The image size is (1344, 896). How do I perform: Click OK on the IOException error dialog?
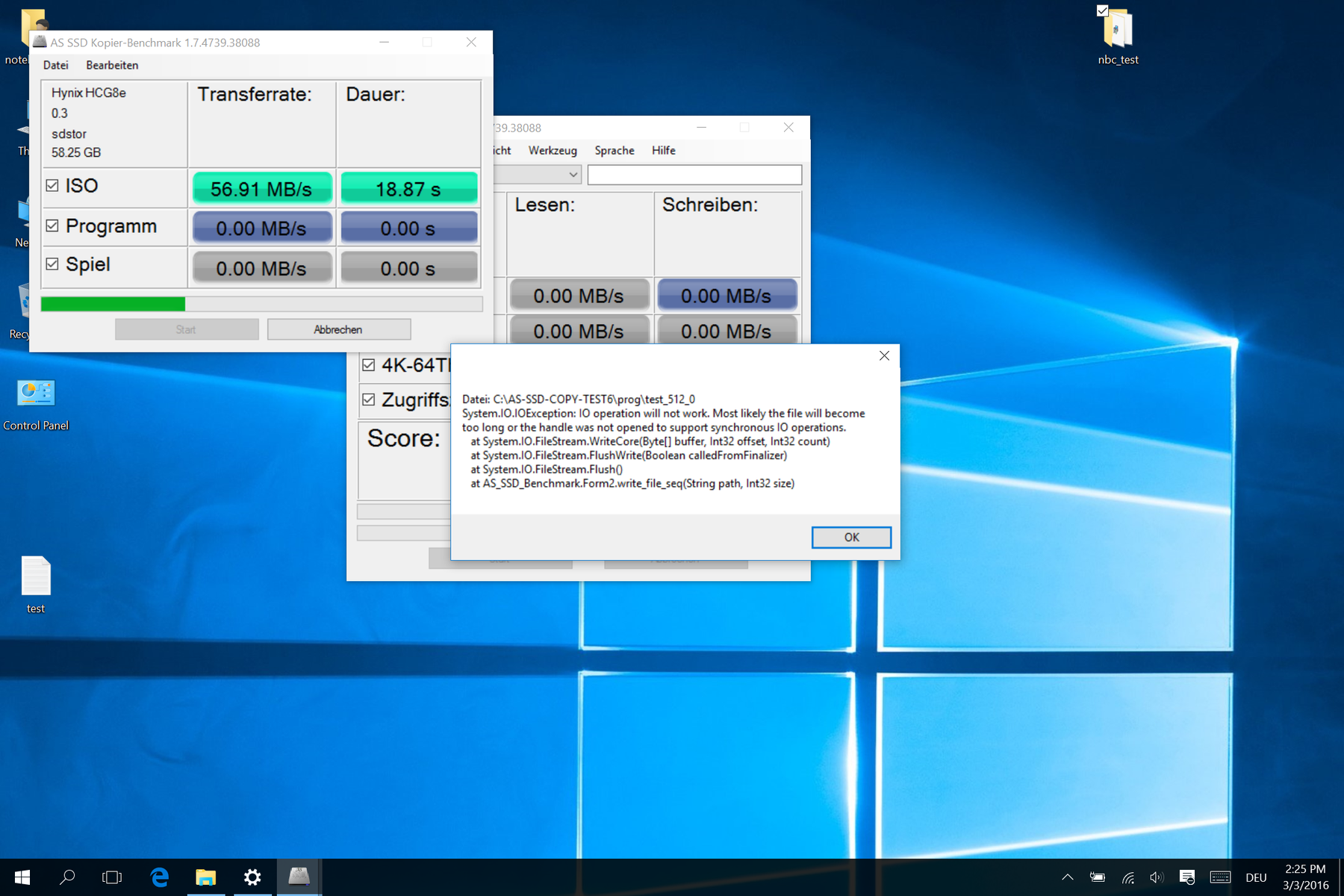pos(850,538)
